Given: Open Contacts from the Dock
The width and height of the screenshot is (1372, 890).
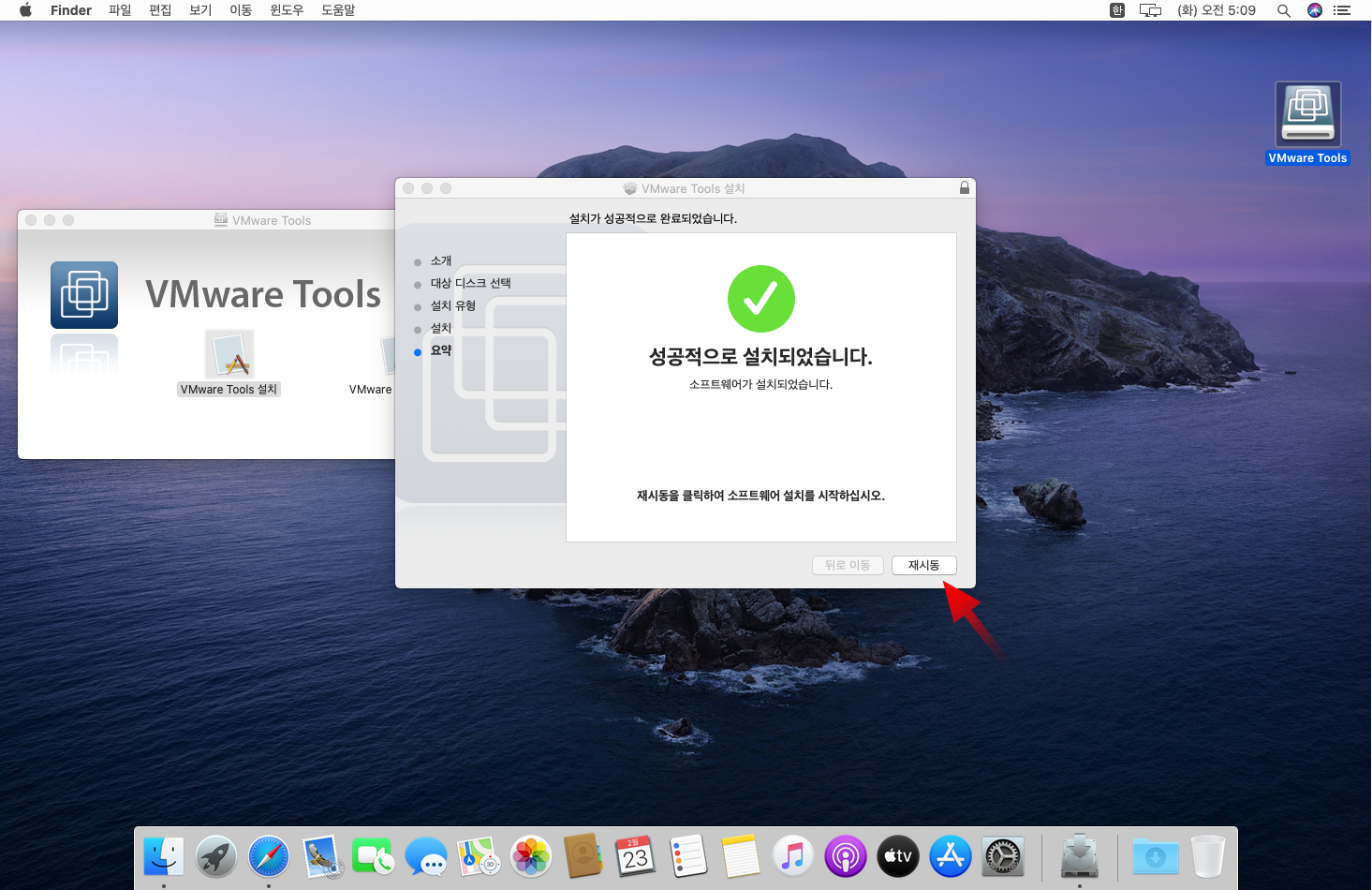Looking at the screenshot, I should point(583,856).
